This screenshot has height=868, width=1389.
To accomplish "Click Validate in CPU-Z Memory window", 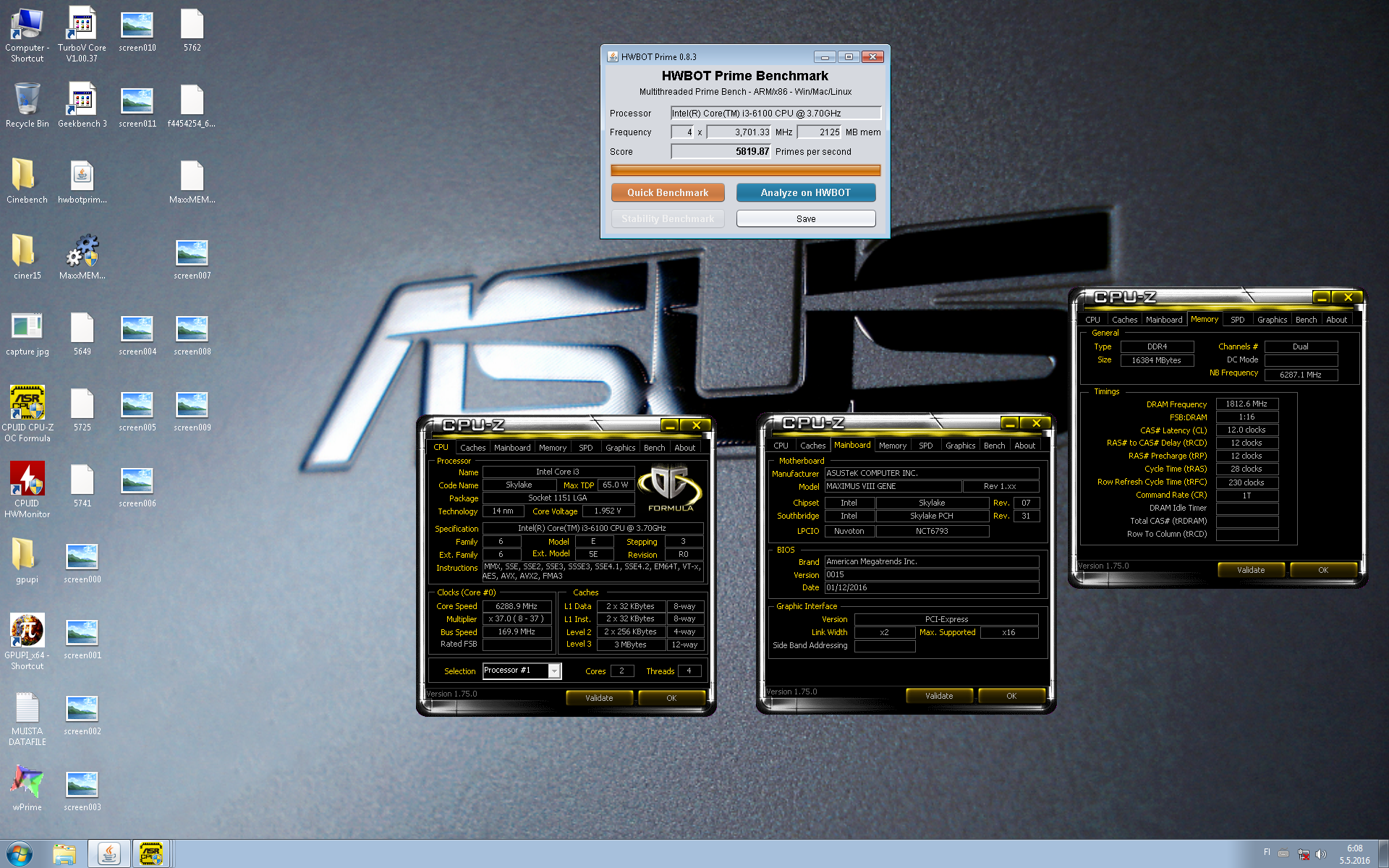I will 1251,570.
